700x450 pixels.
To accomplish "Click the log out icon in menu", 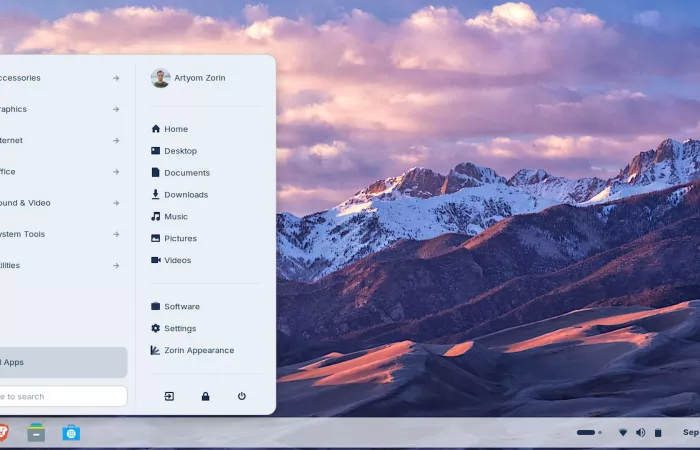I will pyautogui.click(x=169, y=396).
